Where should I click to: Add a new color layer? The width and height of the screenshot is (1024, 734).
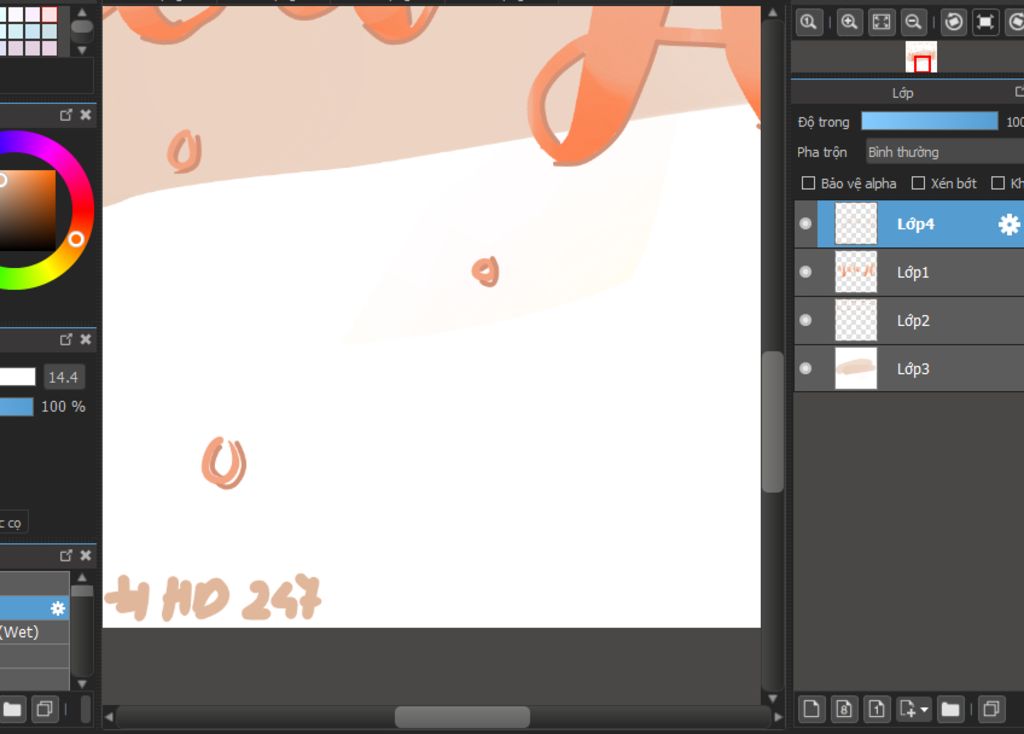(x=812, y=709)
